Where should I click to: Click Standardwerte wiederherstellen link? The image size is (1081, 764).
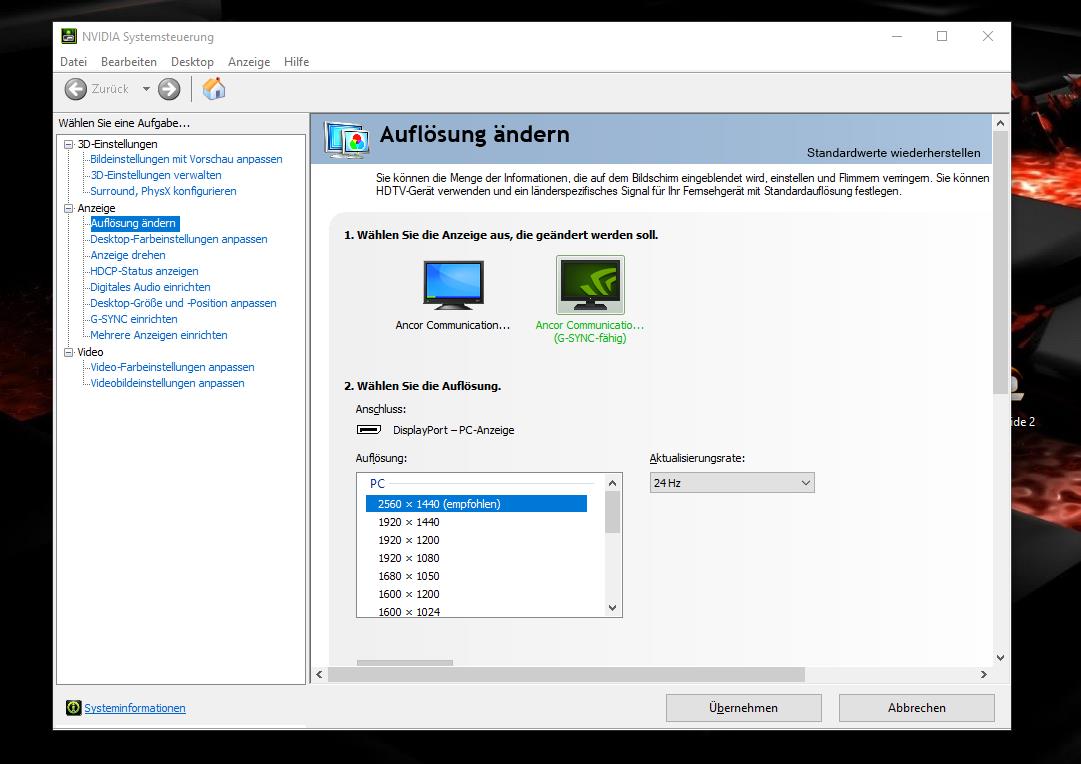click(x=893, y=152)
